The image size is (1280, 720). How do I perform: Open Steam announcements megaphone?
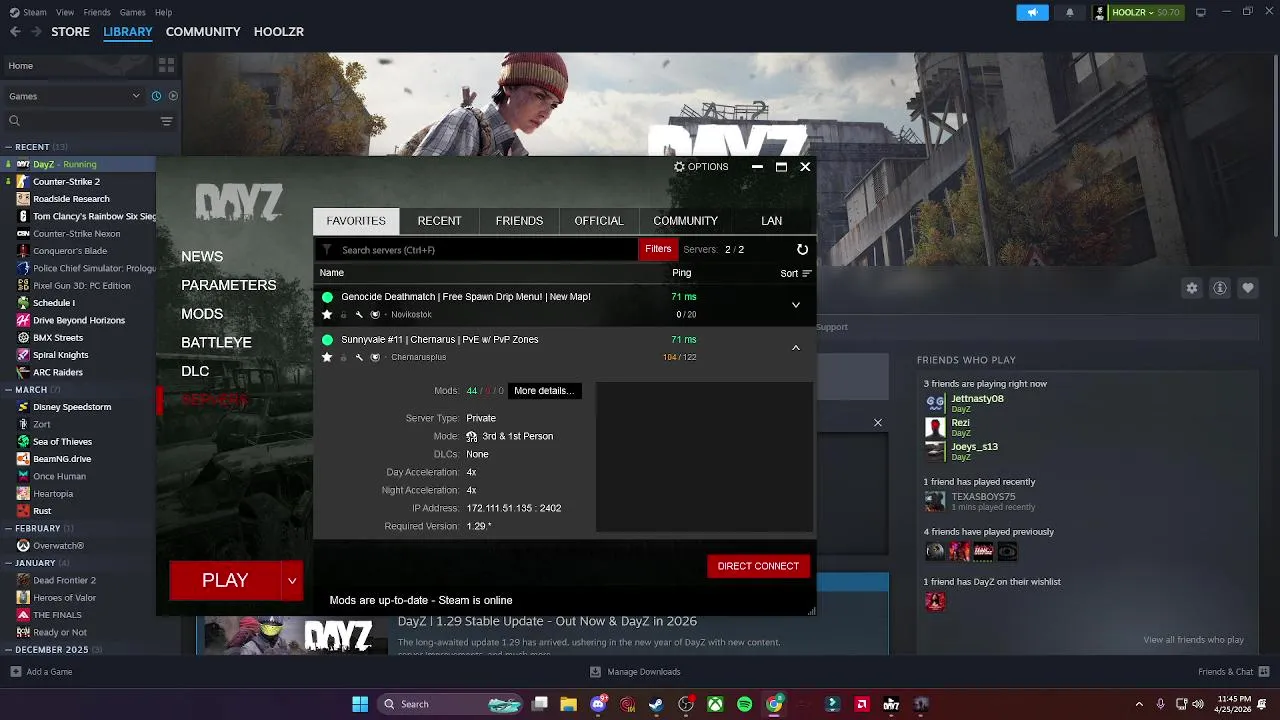tap(1032, 12)
